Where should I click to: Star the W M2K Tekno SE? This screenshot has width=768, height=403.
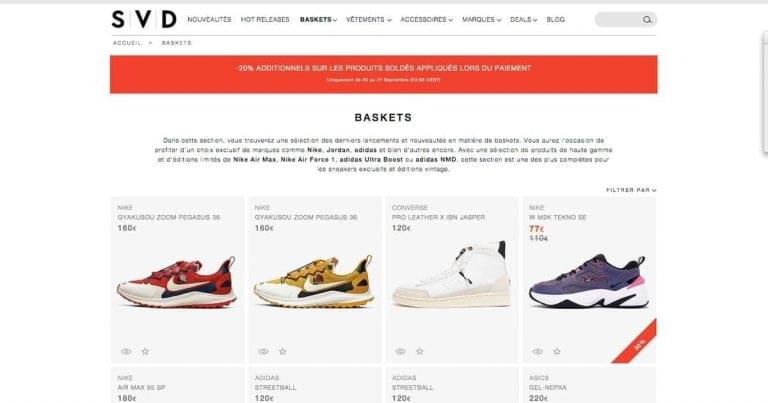pos(557,351)
